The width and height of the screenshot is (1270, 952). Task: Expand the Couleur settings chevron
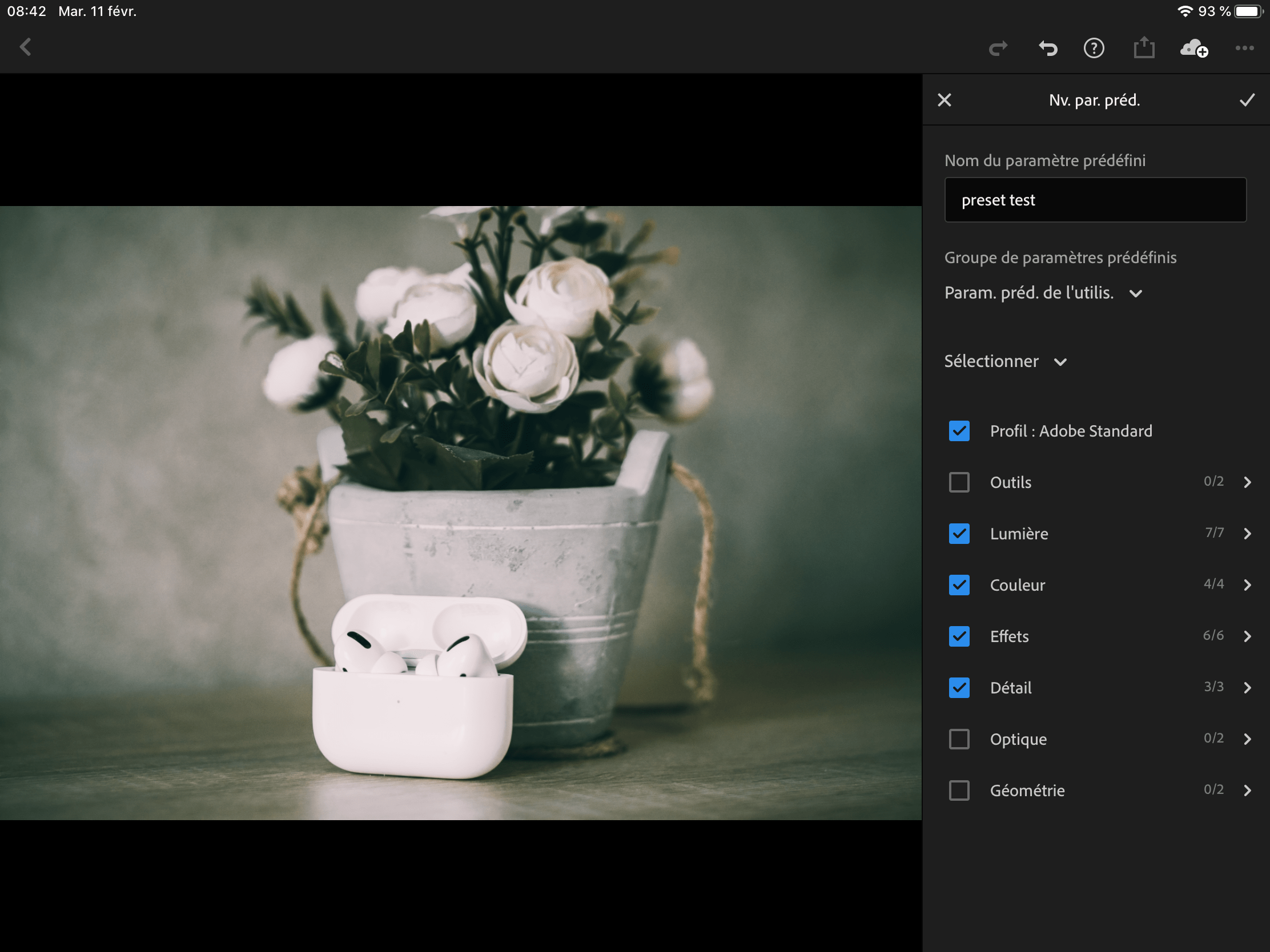pyautogui.click(x=1247, y=585)
